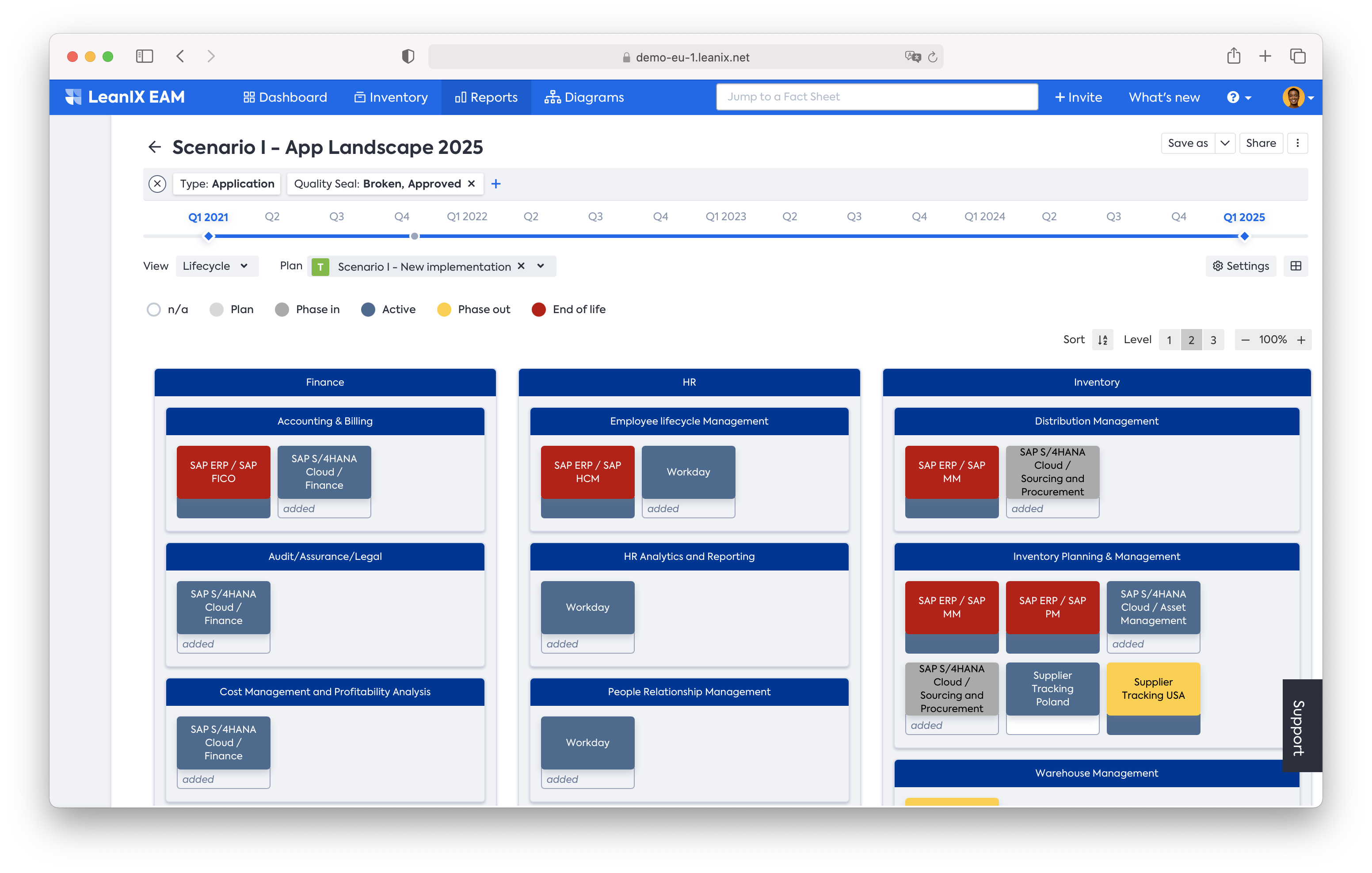Open the Reports tab
The image size is (1372, 873).
(x=486, y=97)
